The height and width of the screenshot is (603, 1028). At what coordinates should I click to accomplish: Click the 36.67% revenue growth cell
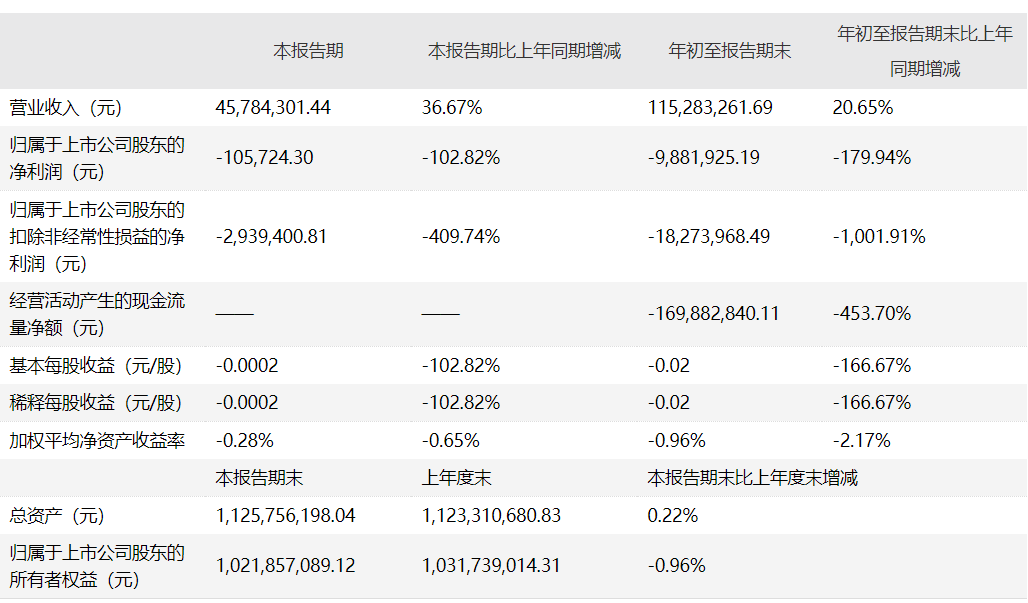pyautogui.click(x=452, y=107)
